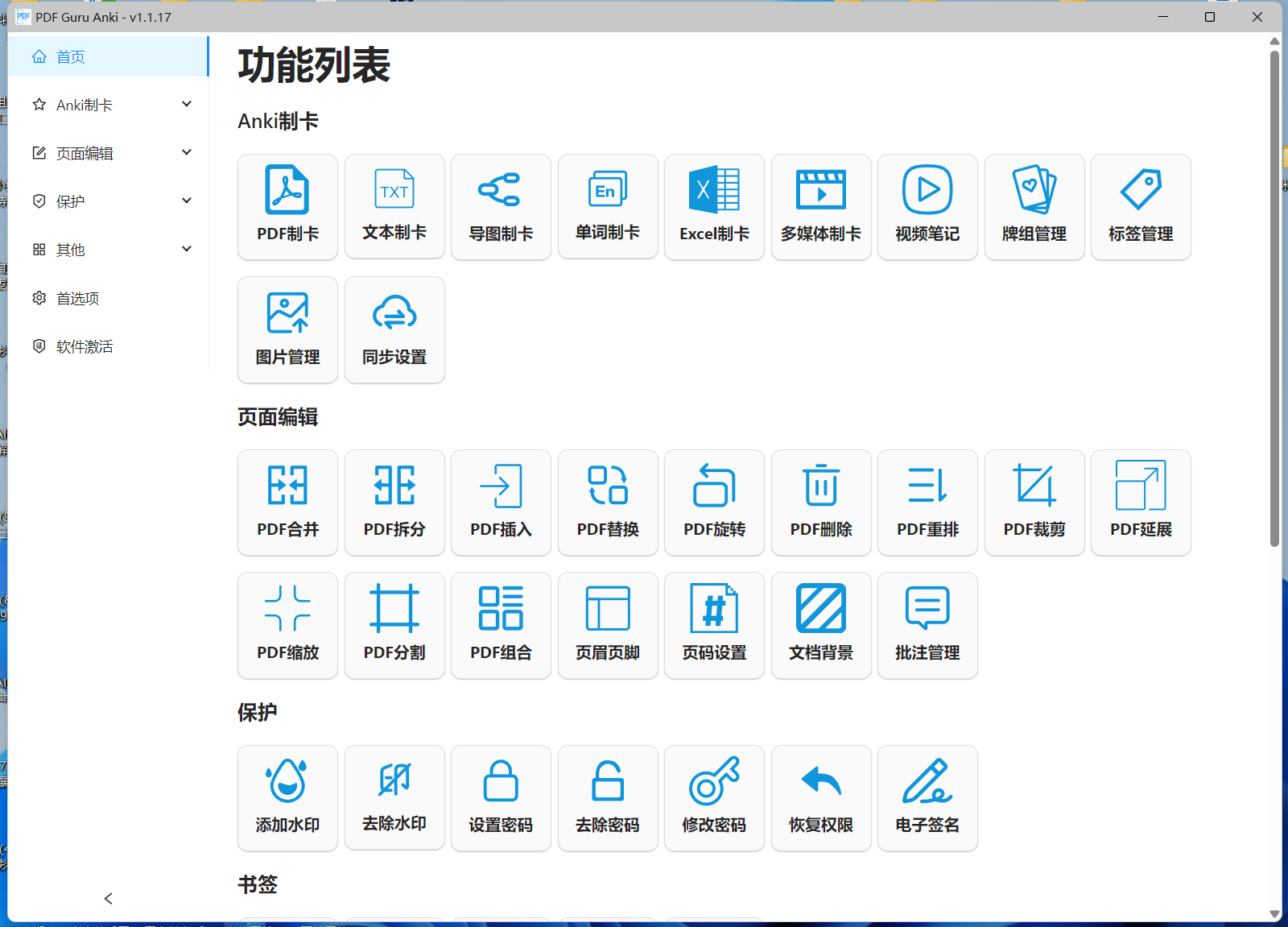Open 页码设置 page number settings
The height and width of the screenshot is (927, 1288).
714,626
